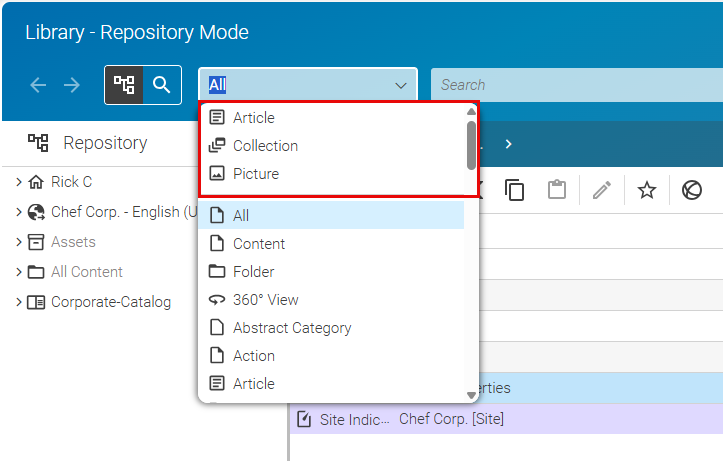Click Abstract Category document icon
The width and height of the screenshot is (723, 461).
pyautogui.click(x=217, y=327)
